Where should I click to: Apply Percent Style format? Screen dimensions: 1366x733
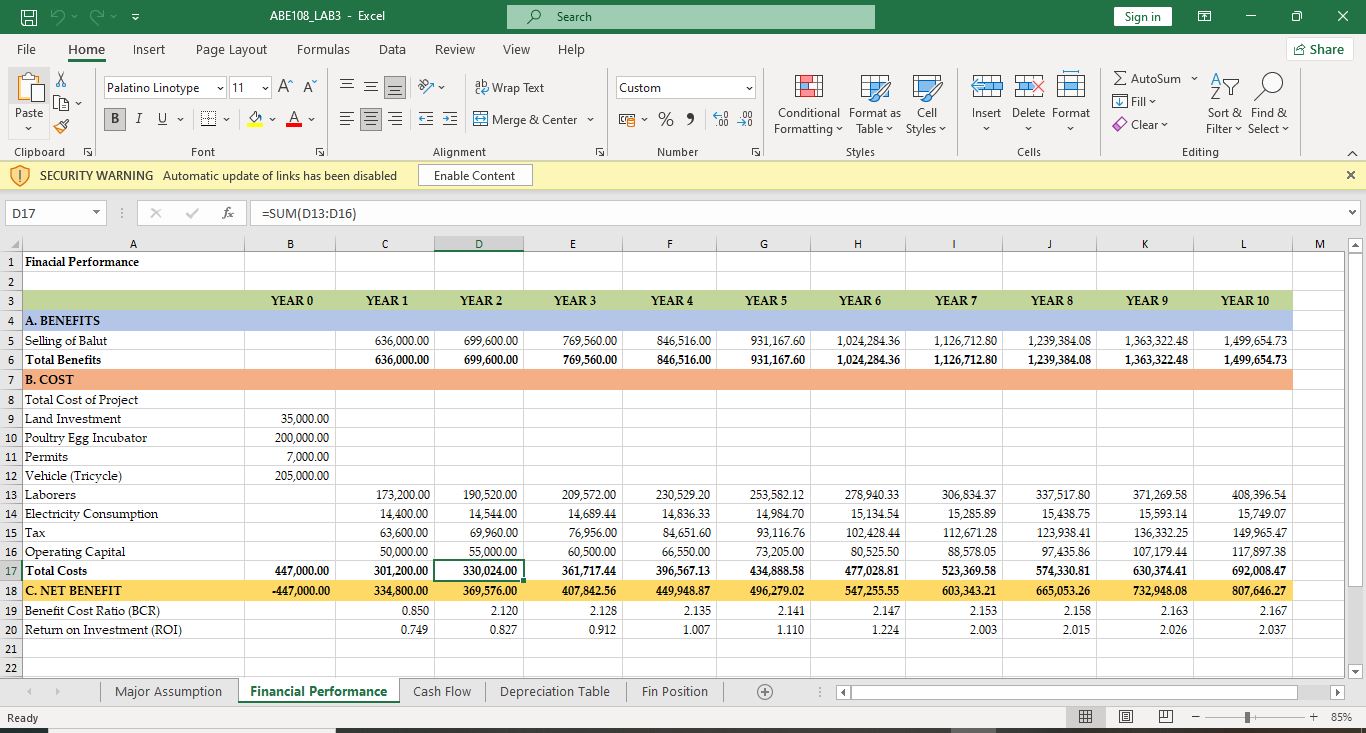coord(667,120)
